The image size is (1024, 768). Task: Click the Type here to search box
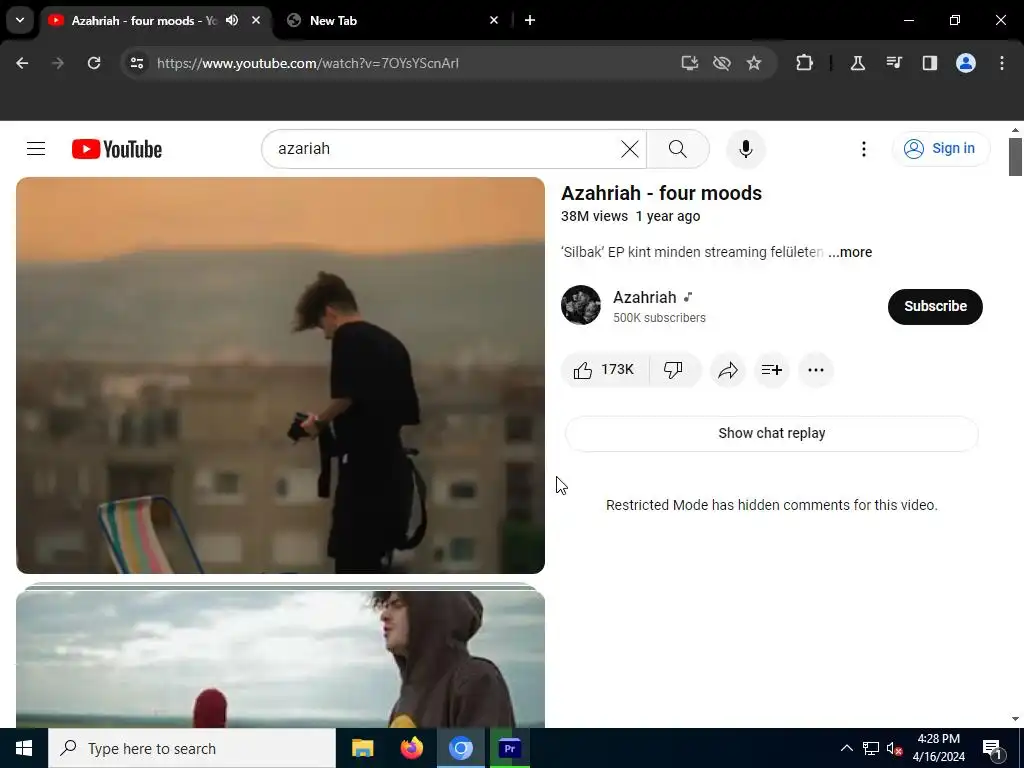tap(192, 748)
